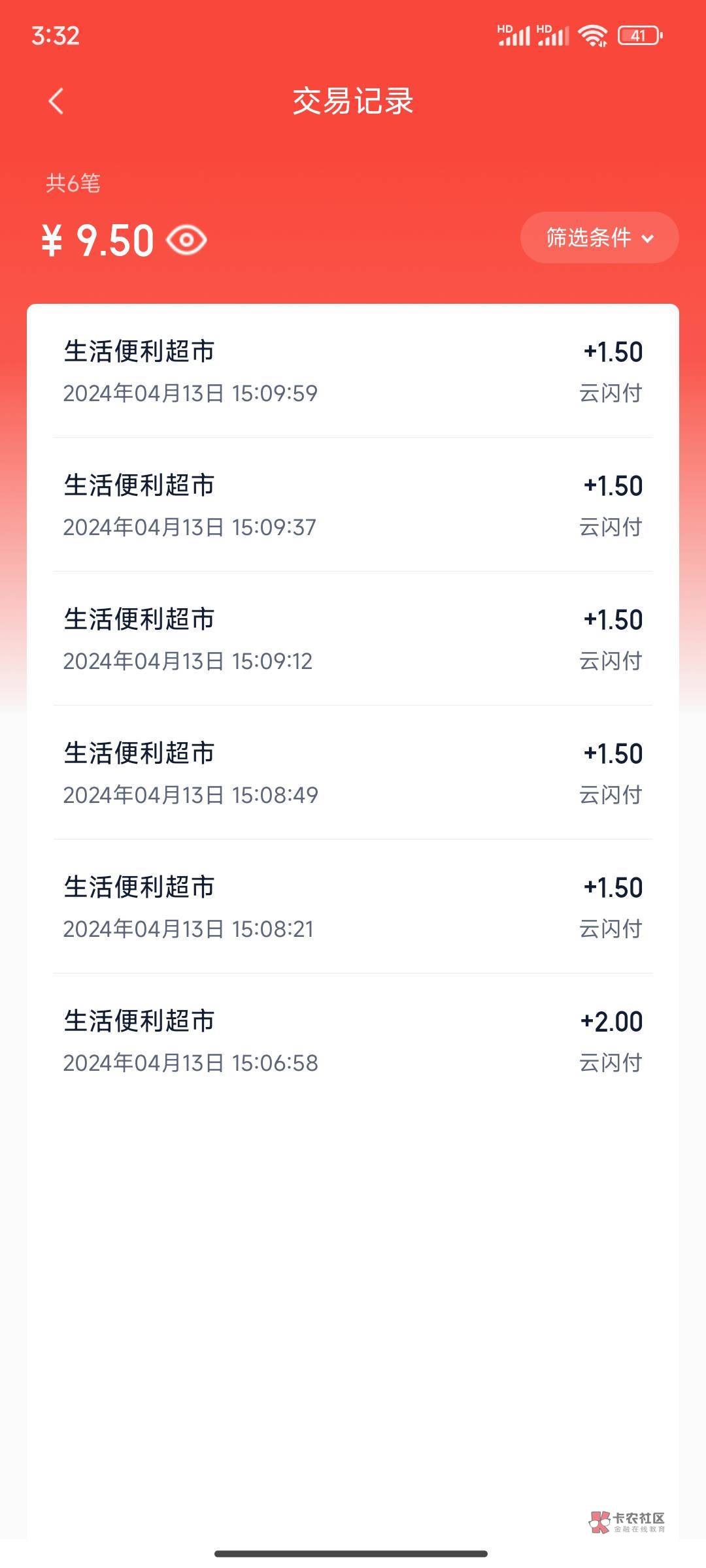Tap the first HD signal strength icon
This screenshot has height=1568, width=706.
coord(513,35)
